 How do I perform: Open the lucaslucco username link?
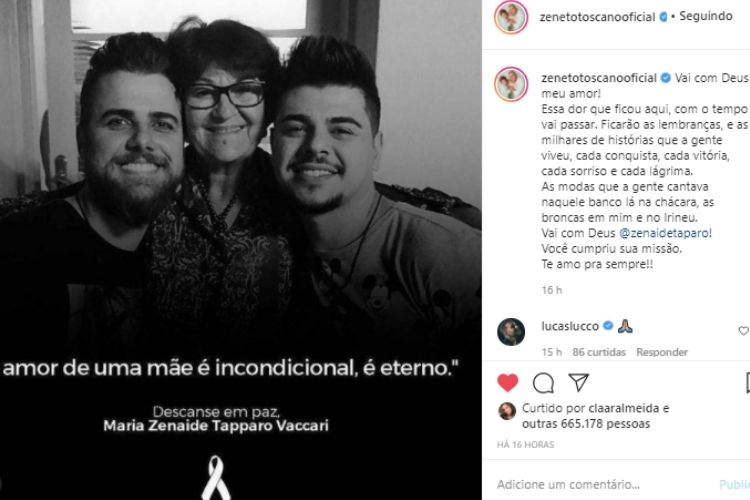570,326
